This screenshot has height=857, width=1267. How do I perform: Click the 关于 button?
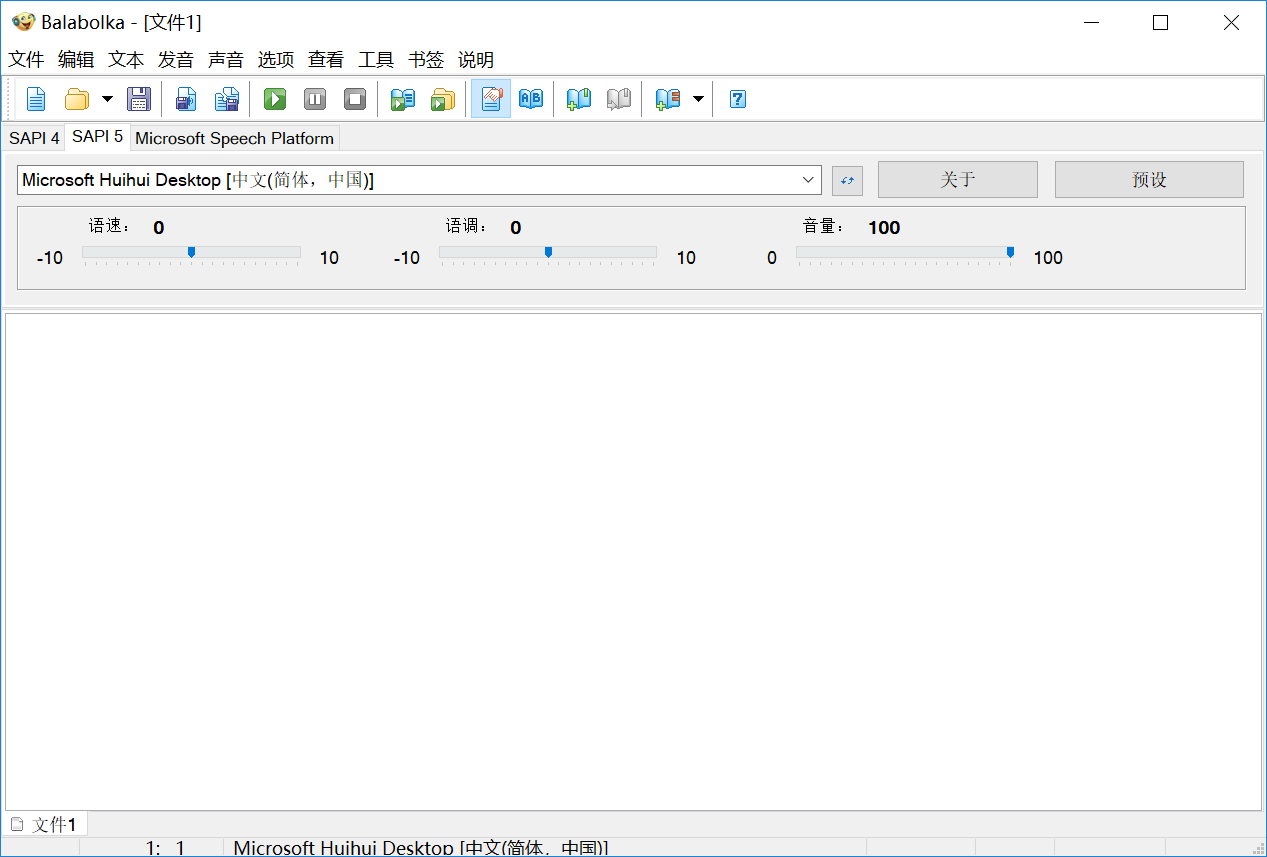coord(958,180)
